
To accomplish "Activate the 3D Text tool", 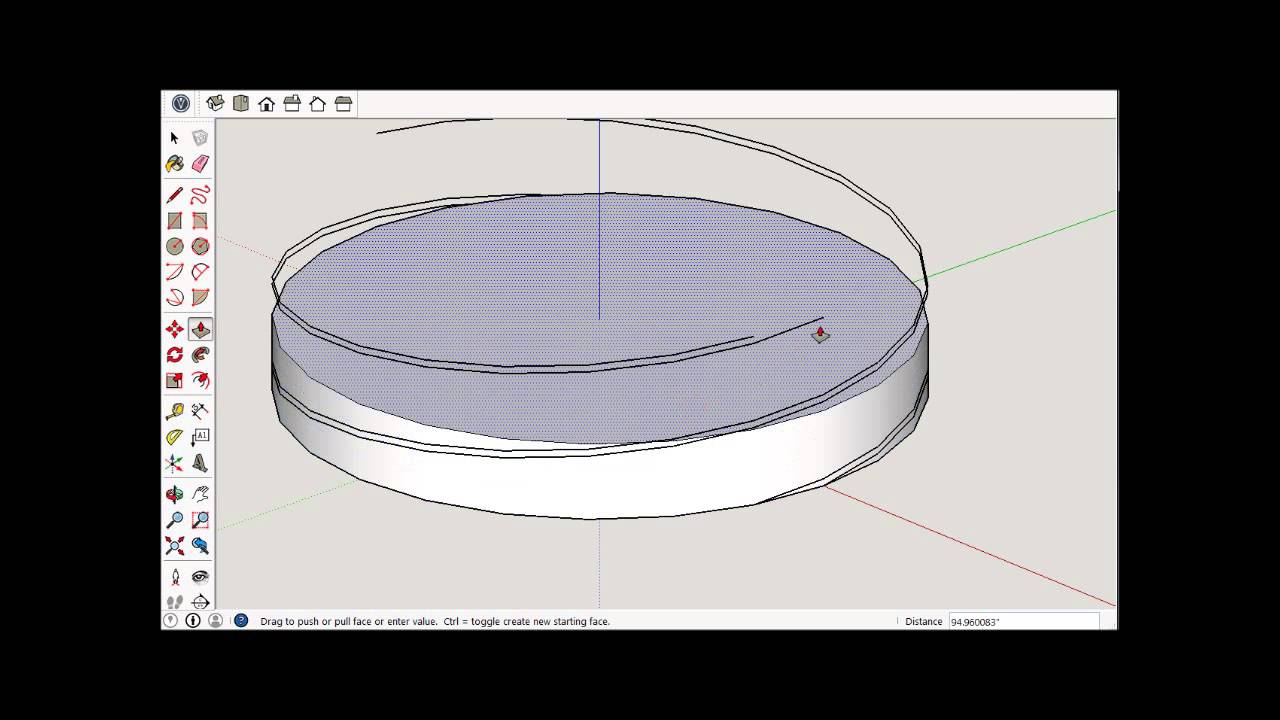I will (200, 463).
